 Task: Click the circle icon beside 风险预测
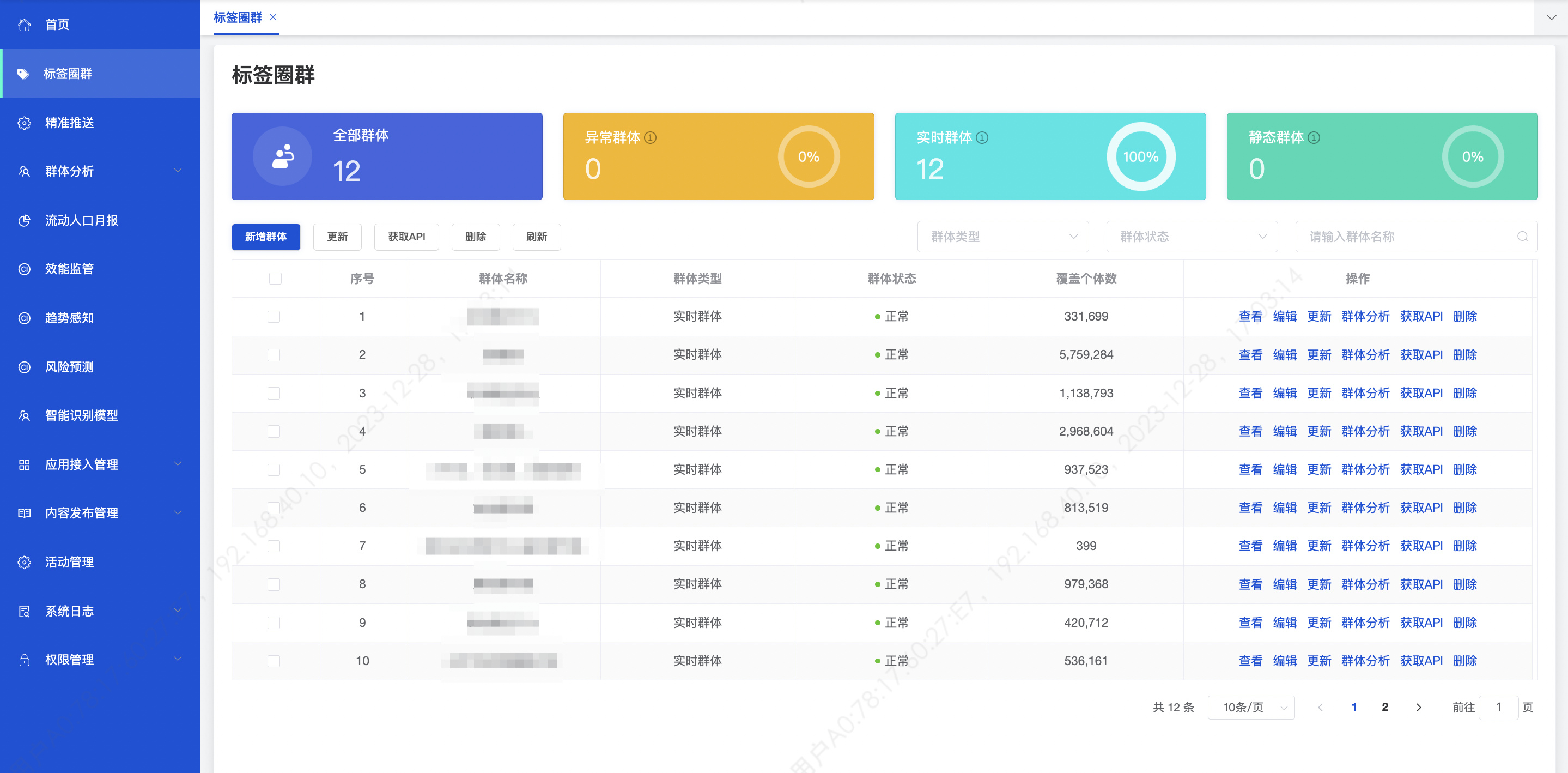(25, 367)
